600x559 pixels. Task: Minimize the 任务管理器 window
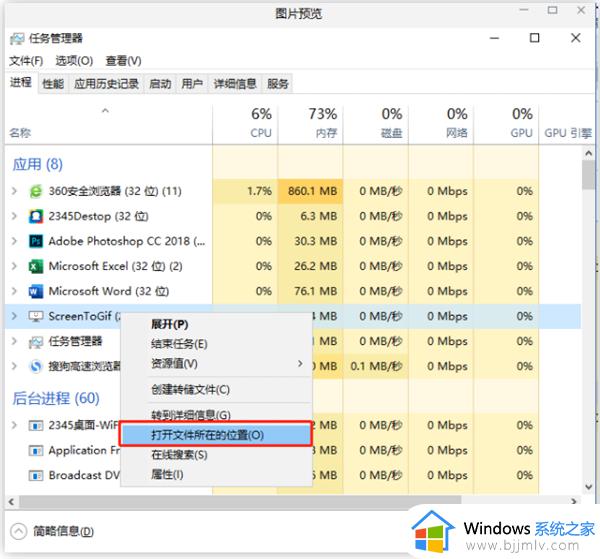click(x=494, y=38)
